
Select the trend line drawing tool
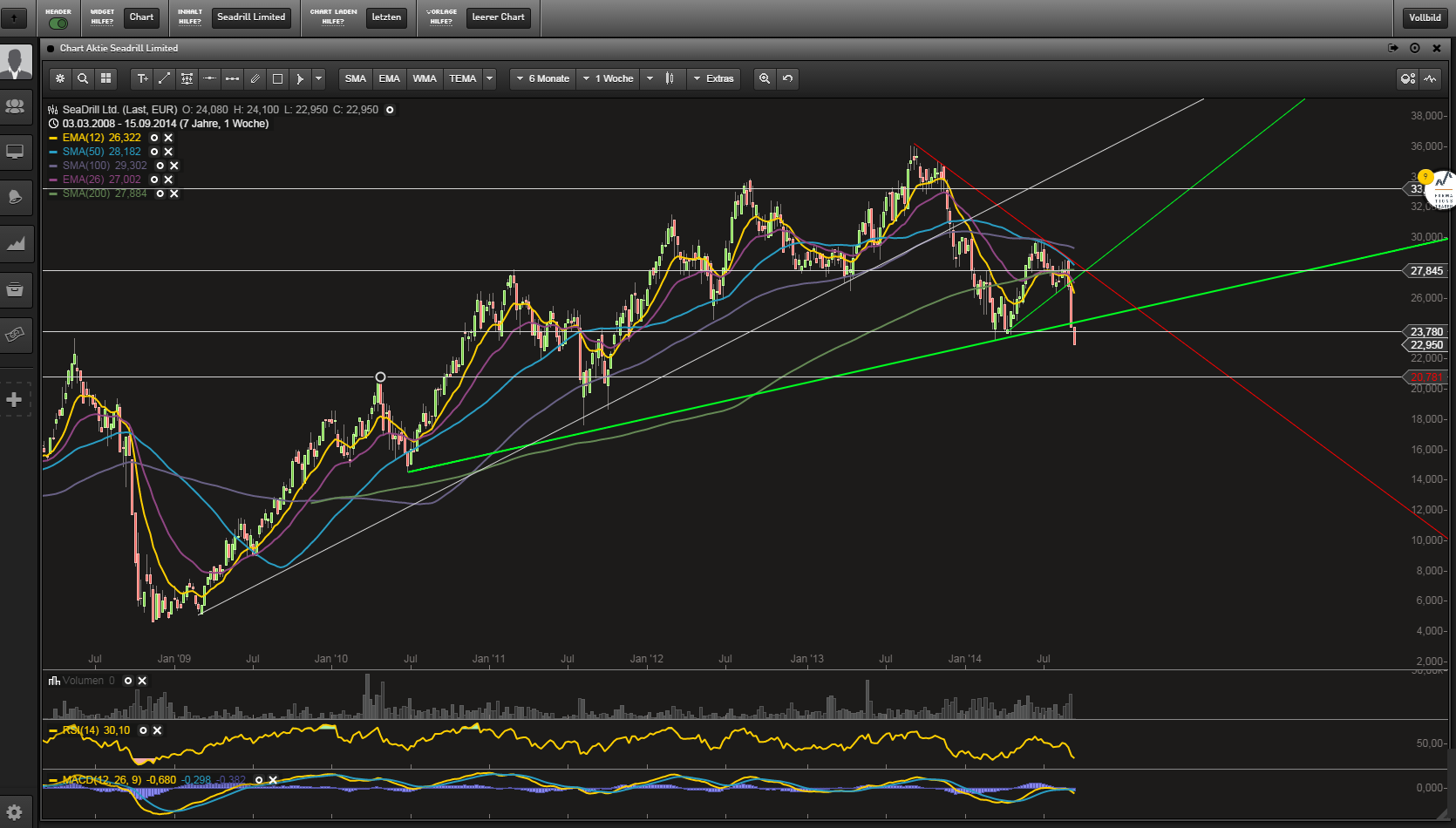[x=164, y=78]
